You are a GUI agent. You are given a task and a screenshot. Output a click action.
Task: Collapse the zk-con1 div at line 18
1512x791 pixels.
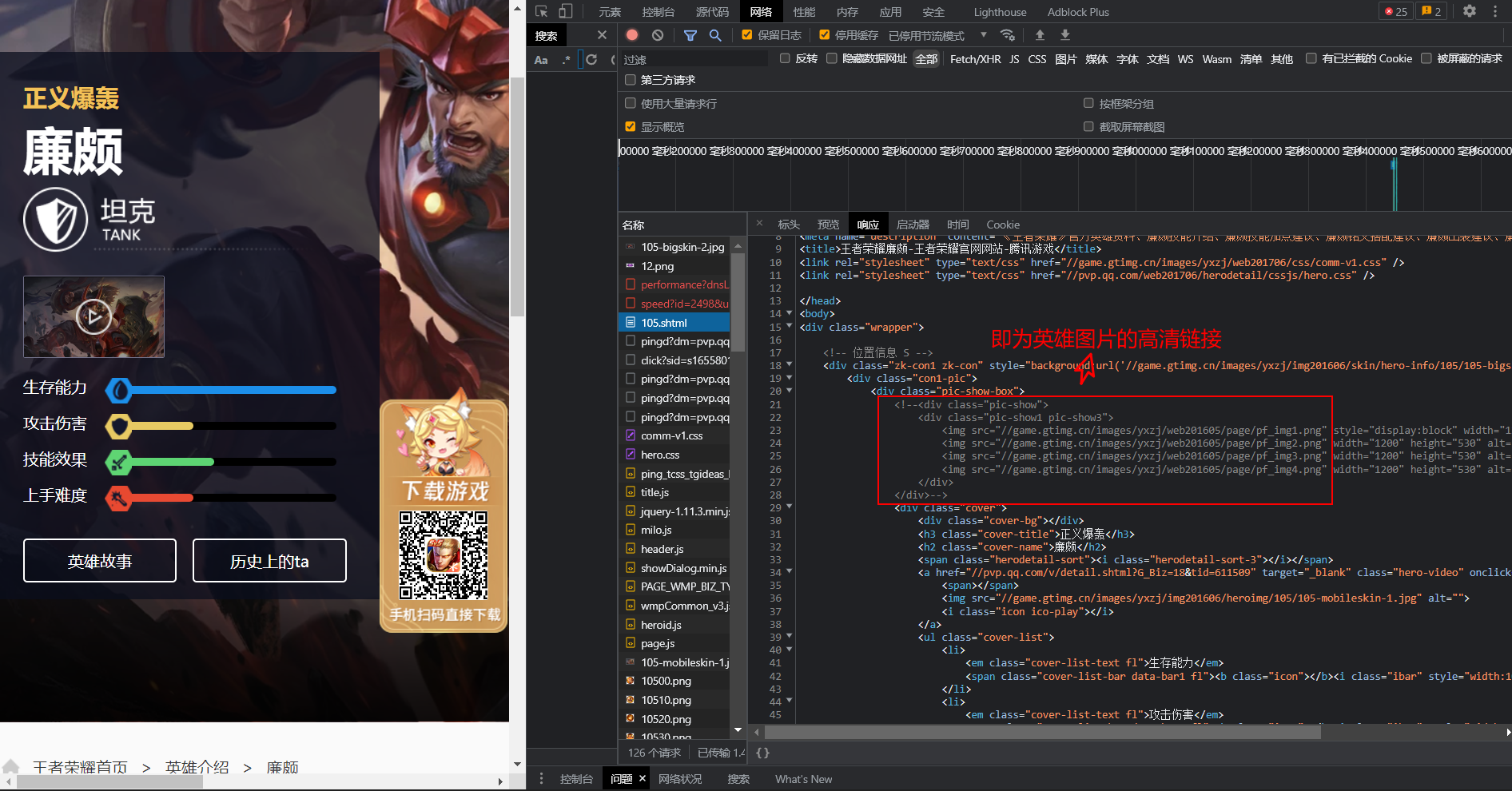tap(789, 364)
